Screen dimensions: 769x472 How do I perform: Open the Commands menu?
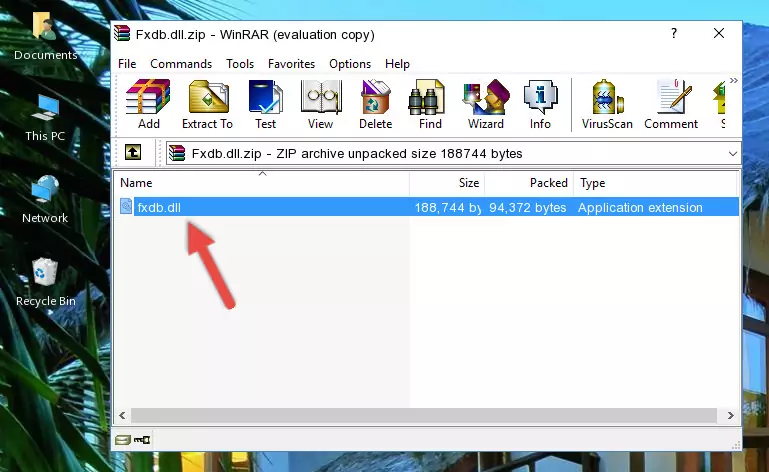(x=181, y=64)
